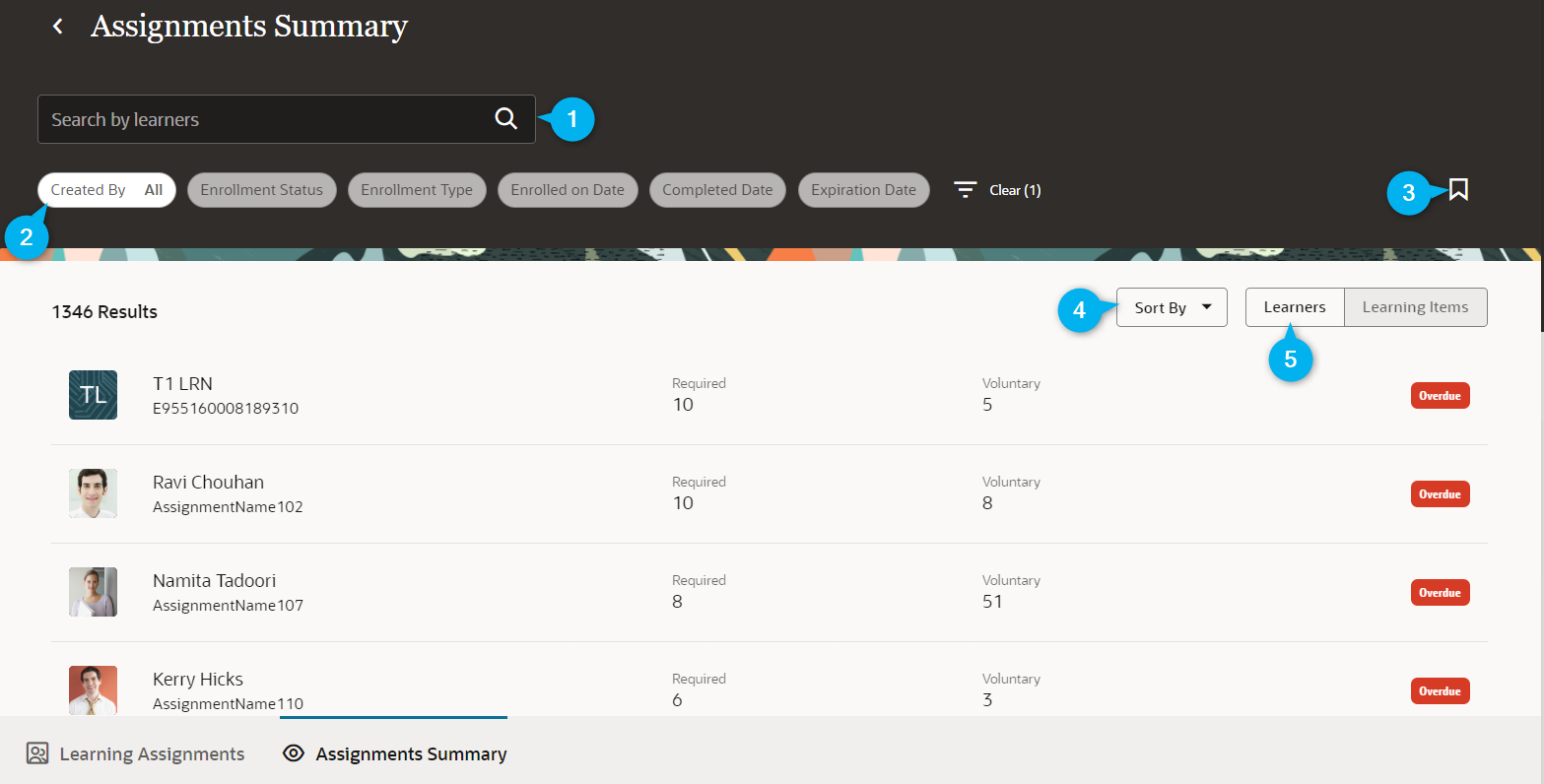This screenshot has width=1544, height=784.
Task: Click Voluntary value 5 for T1 LRN
Action: (987, 405)
